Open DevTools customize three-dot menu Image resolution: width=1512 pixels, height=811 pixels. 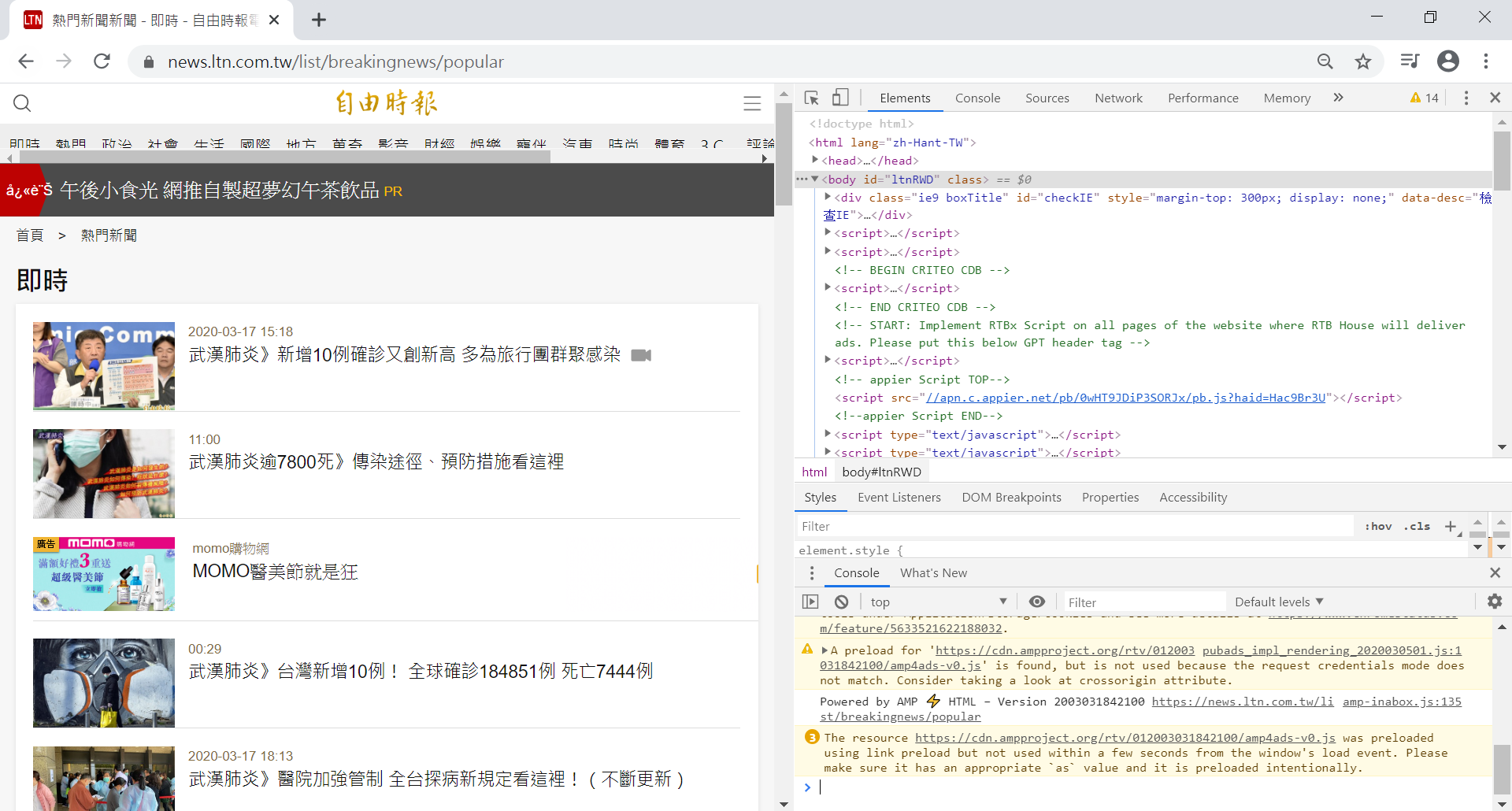1466,98
